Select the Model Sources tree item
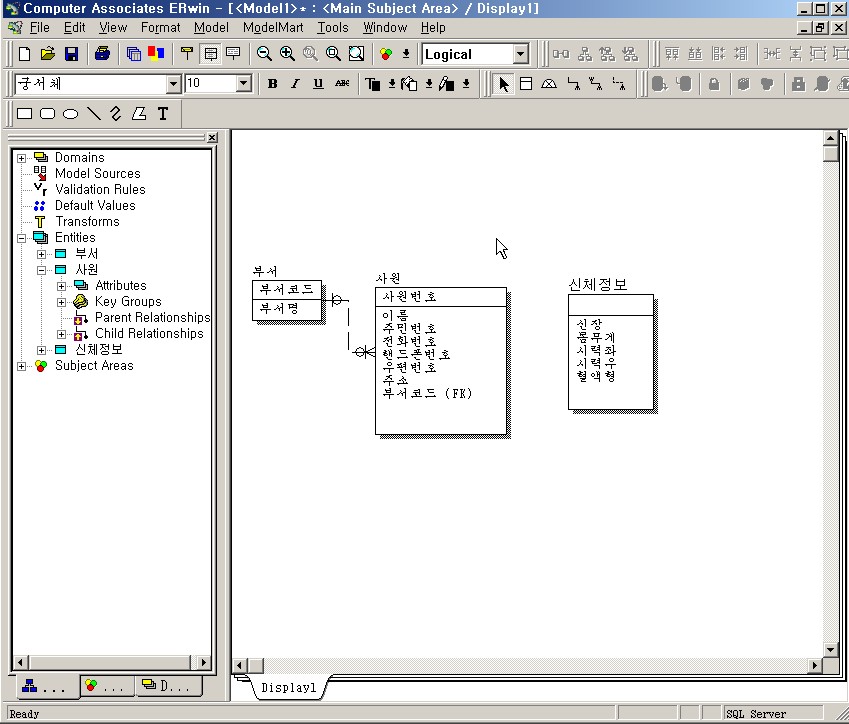The width and height of the screenshot is (849, 724). click(97, 173)
